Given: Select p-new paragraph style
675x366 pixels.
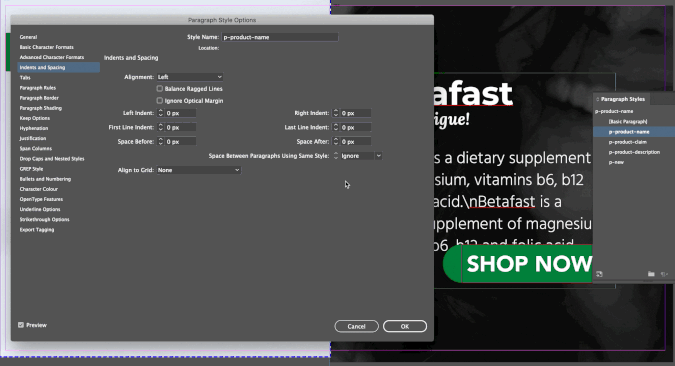Looking at the screenshot, I should pos(616,162).
